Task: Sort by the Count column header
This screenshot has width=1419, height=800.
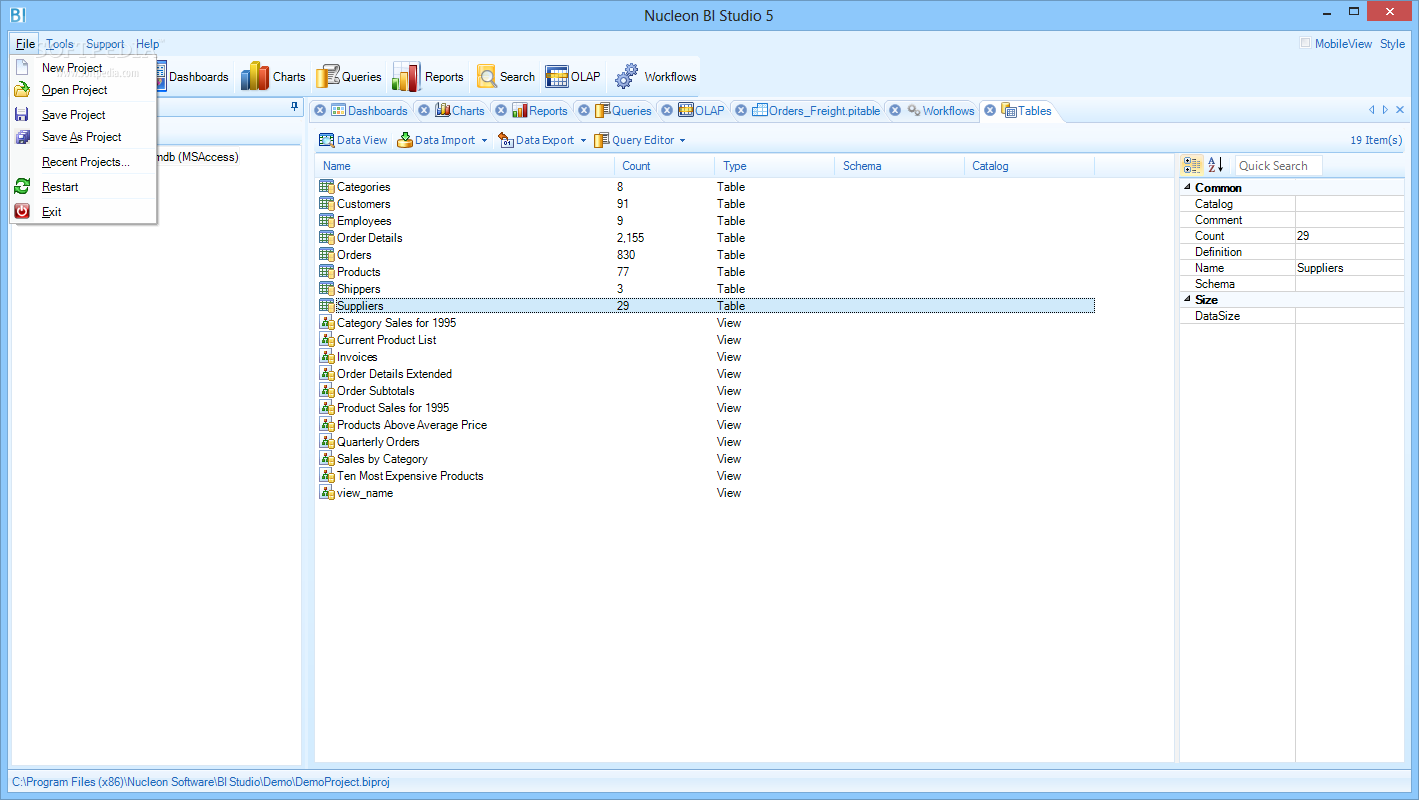Action: 665,166
